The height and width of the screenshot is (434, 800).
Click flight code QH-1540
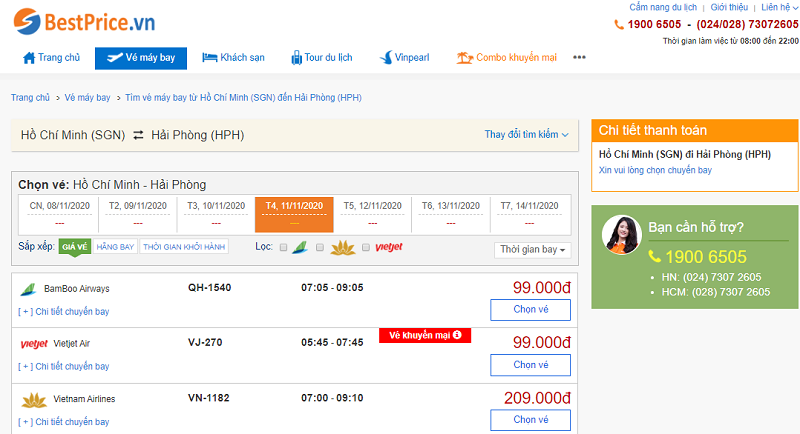[x=209, y=288]
